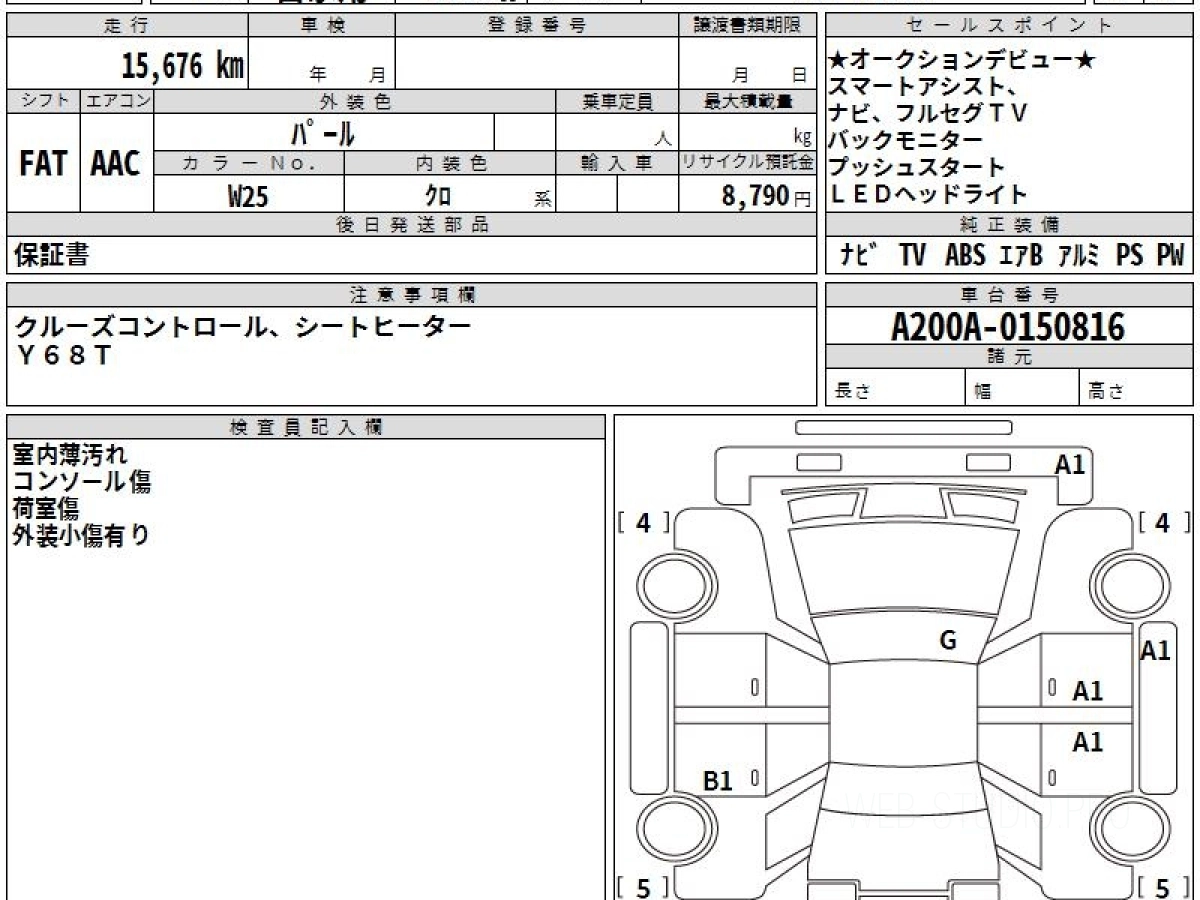Select the 輸入車 label
The height and width of the screenshot is (900, 1200).
[617, 162]
